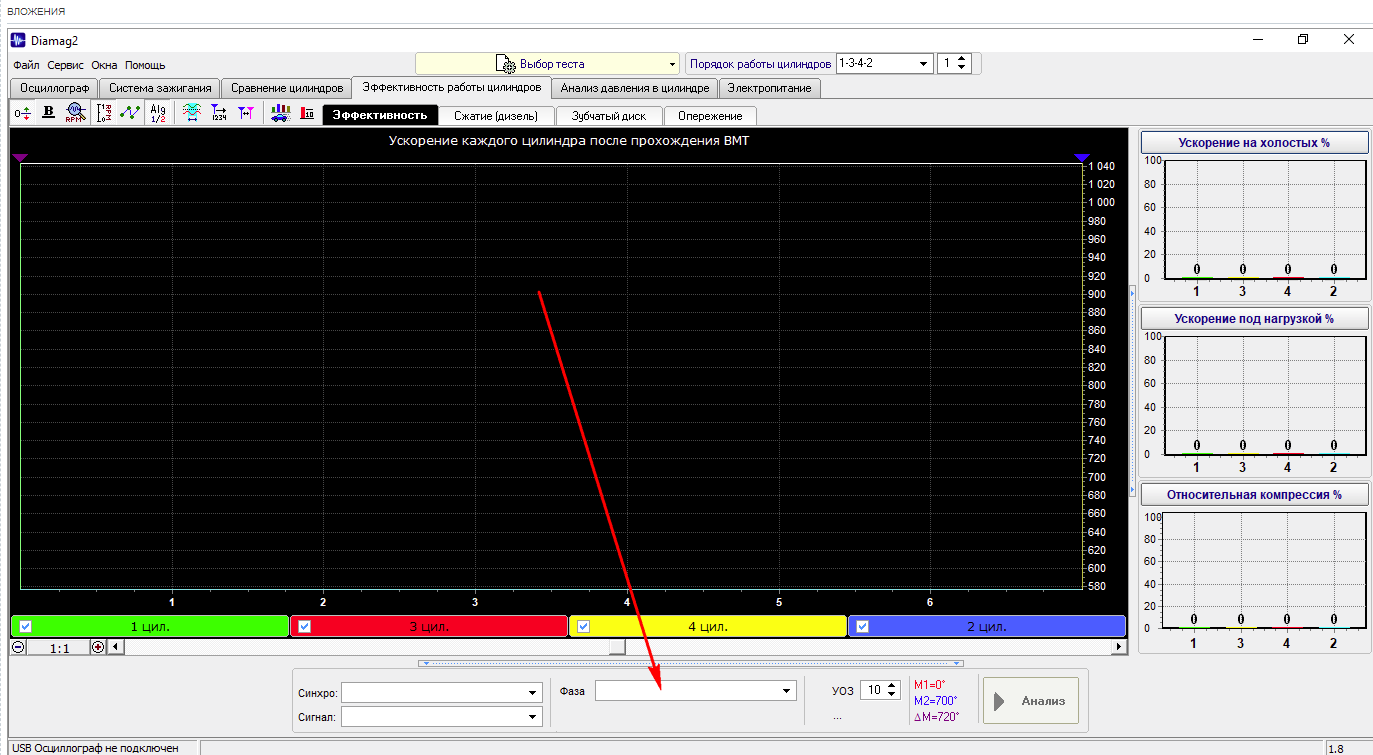Switch to the Сравнение цилиндров tab
This screenshot has height=755, width=1373.
coord(286,88)
